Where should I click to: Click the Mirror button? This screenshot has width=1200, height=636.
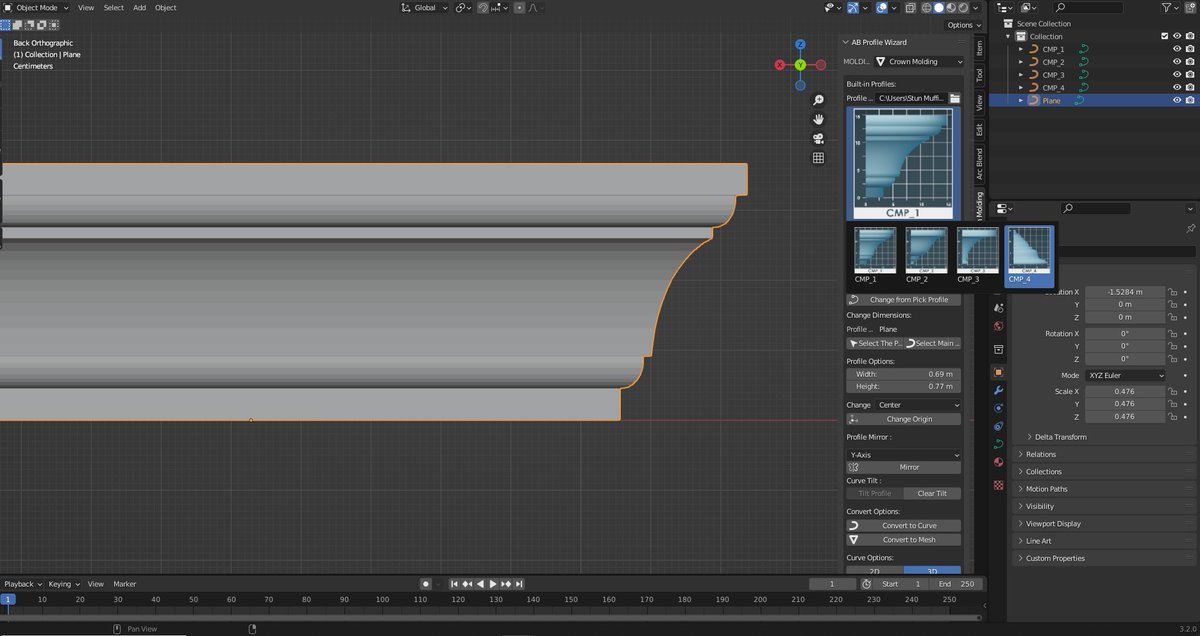click(903, 467)
